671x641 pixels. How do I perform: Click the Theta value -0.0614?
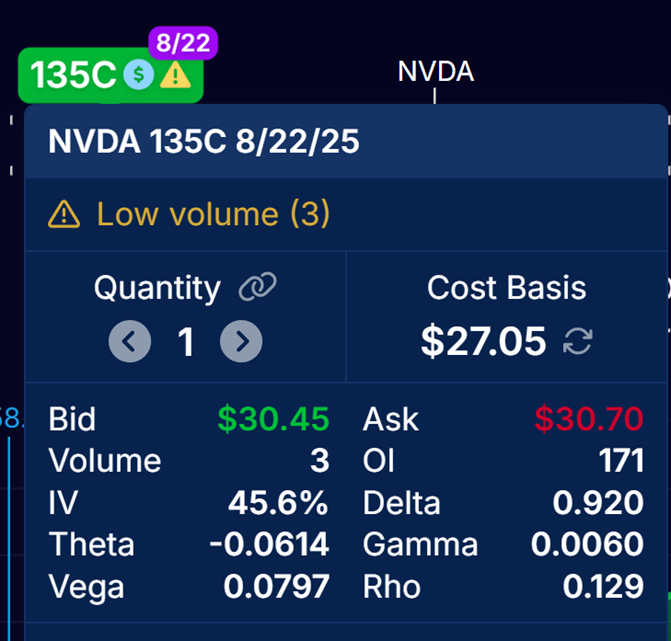click(269, 544)
